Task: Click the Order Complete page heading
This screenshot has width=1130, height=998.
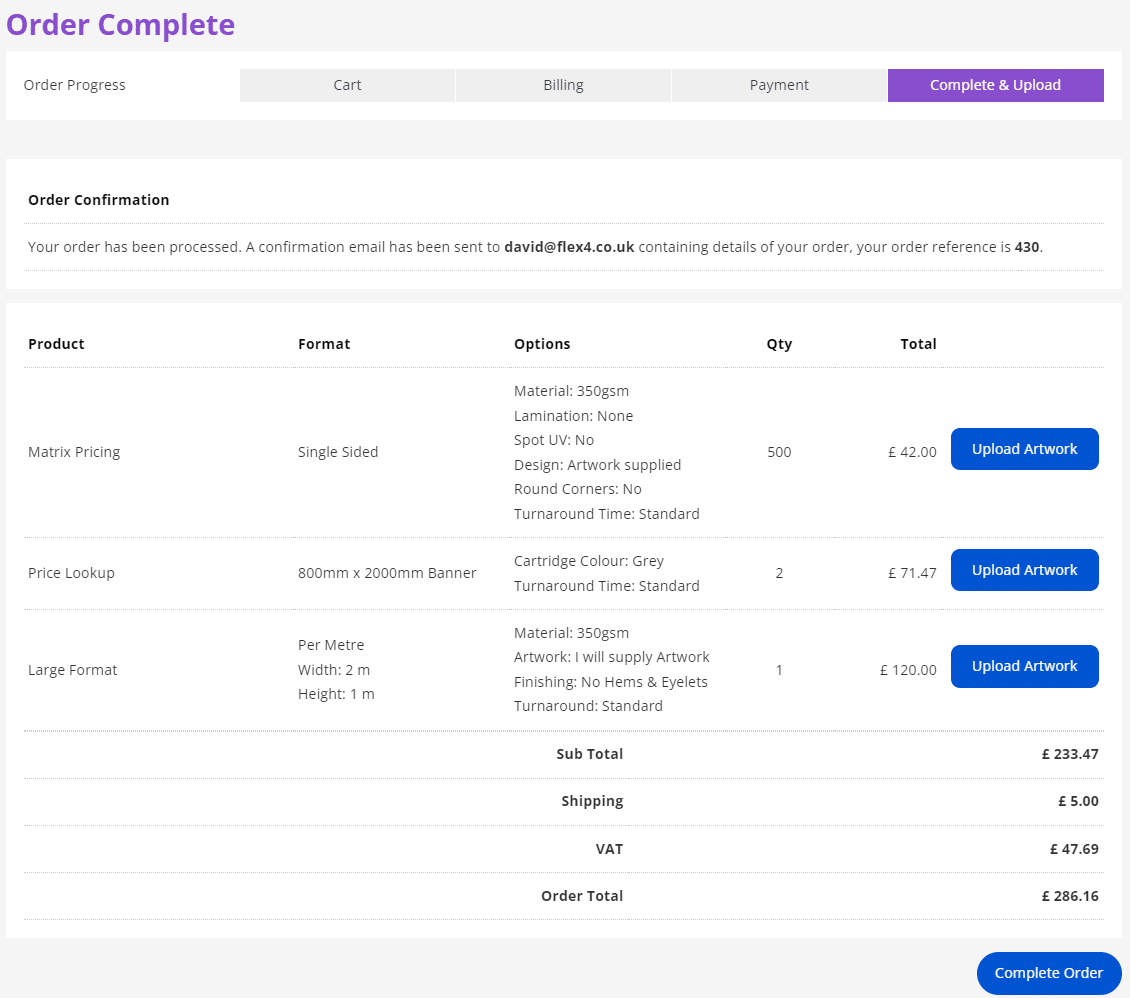Action: pyautogui.click(x=121, y=24)
